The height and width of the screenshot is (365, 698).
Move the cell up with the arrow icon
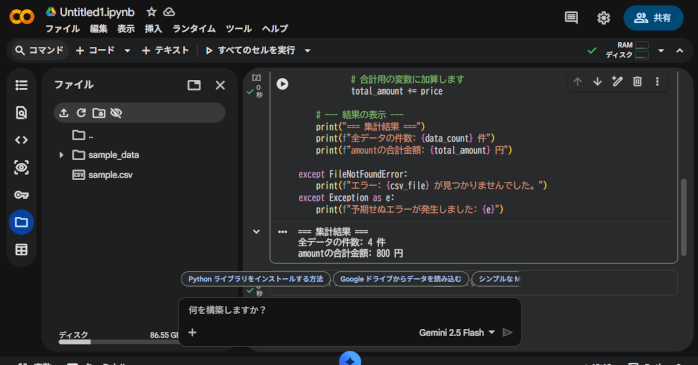(577, 81)
